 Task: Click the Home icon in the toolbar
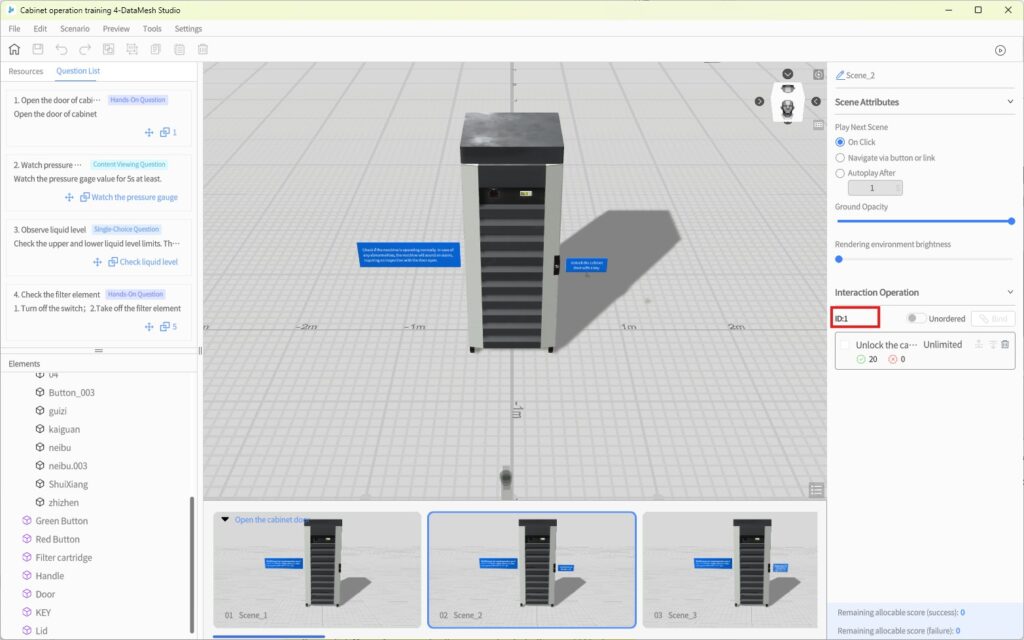[14, 49]
